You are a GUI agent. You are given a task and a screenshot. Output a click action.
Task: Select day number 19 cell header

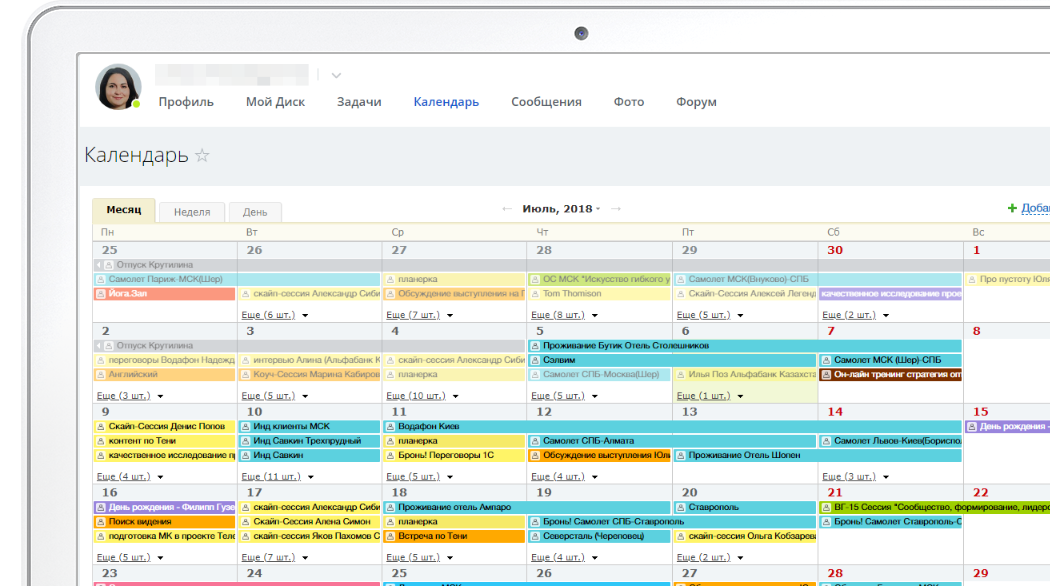(544, 493)
